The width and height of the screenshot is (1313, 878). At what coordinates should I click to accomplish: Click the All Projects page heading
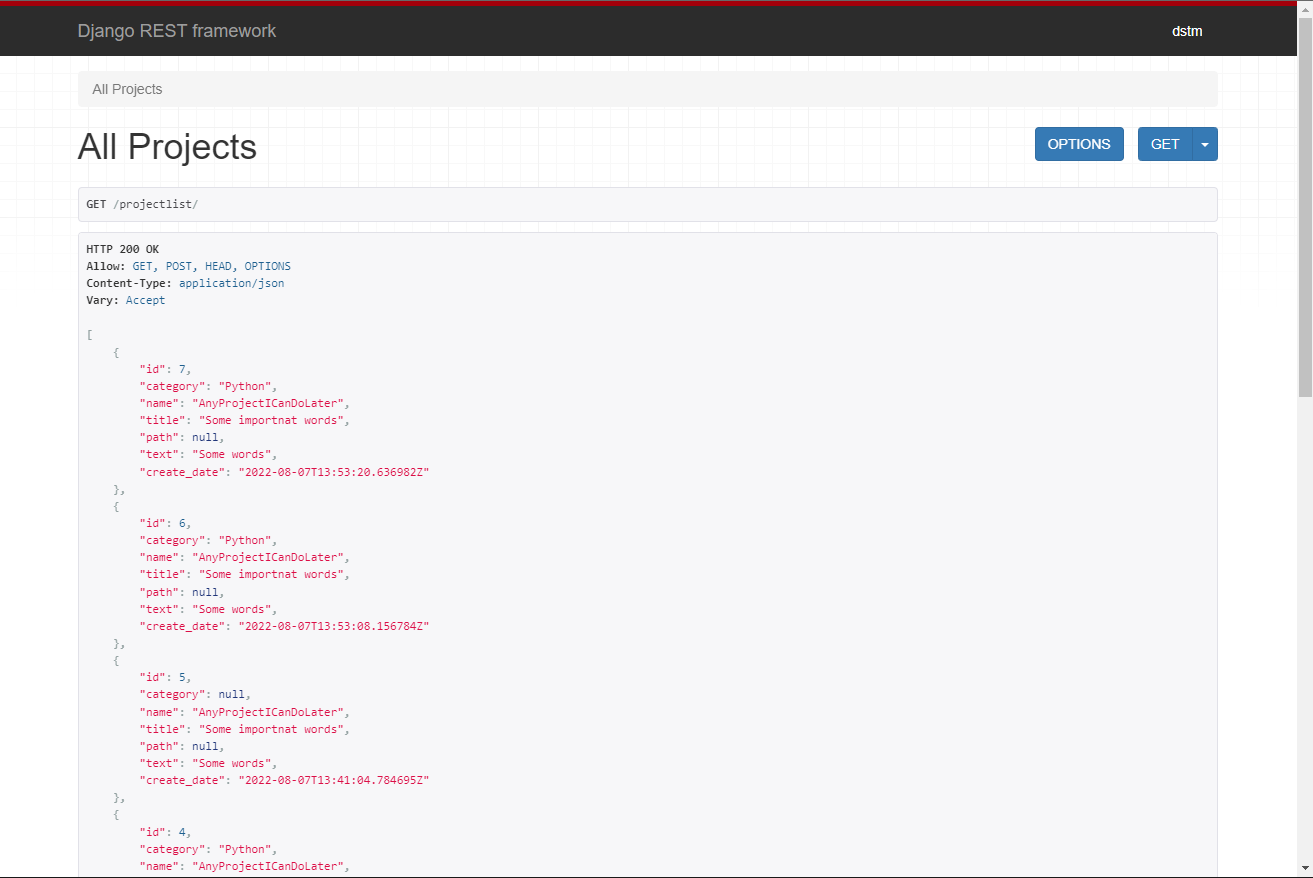pyautogui.click(x=167, y=147)
